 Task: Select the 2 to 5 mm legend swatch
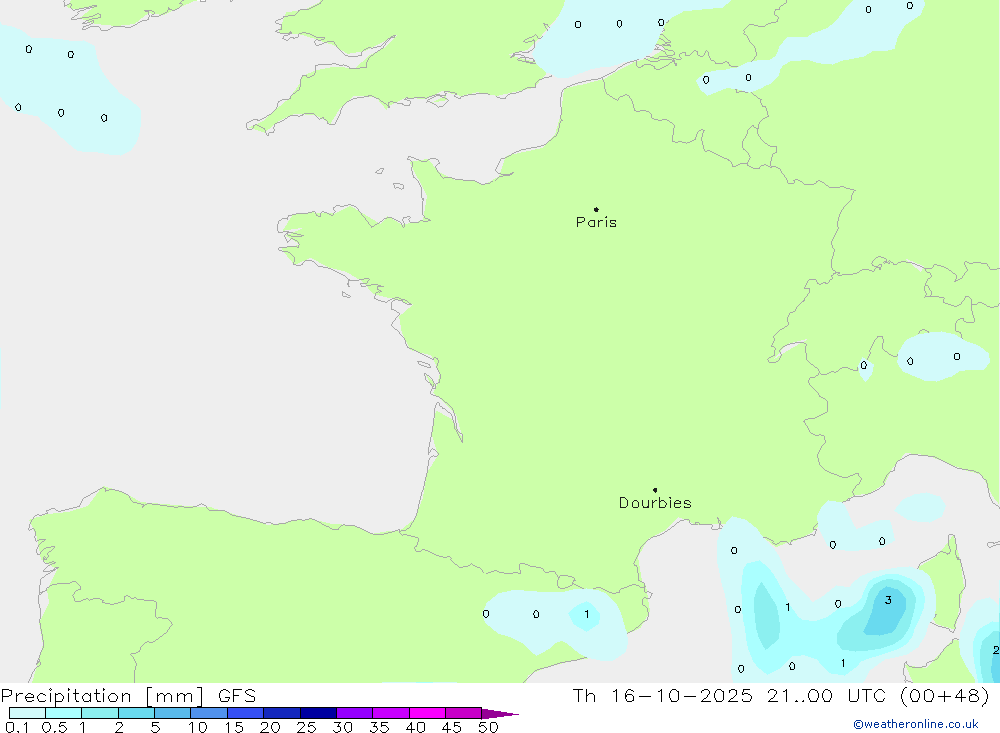pyautogui.click(x=136, y=713)
